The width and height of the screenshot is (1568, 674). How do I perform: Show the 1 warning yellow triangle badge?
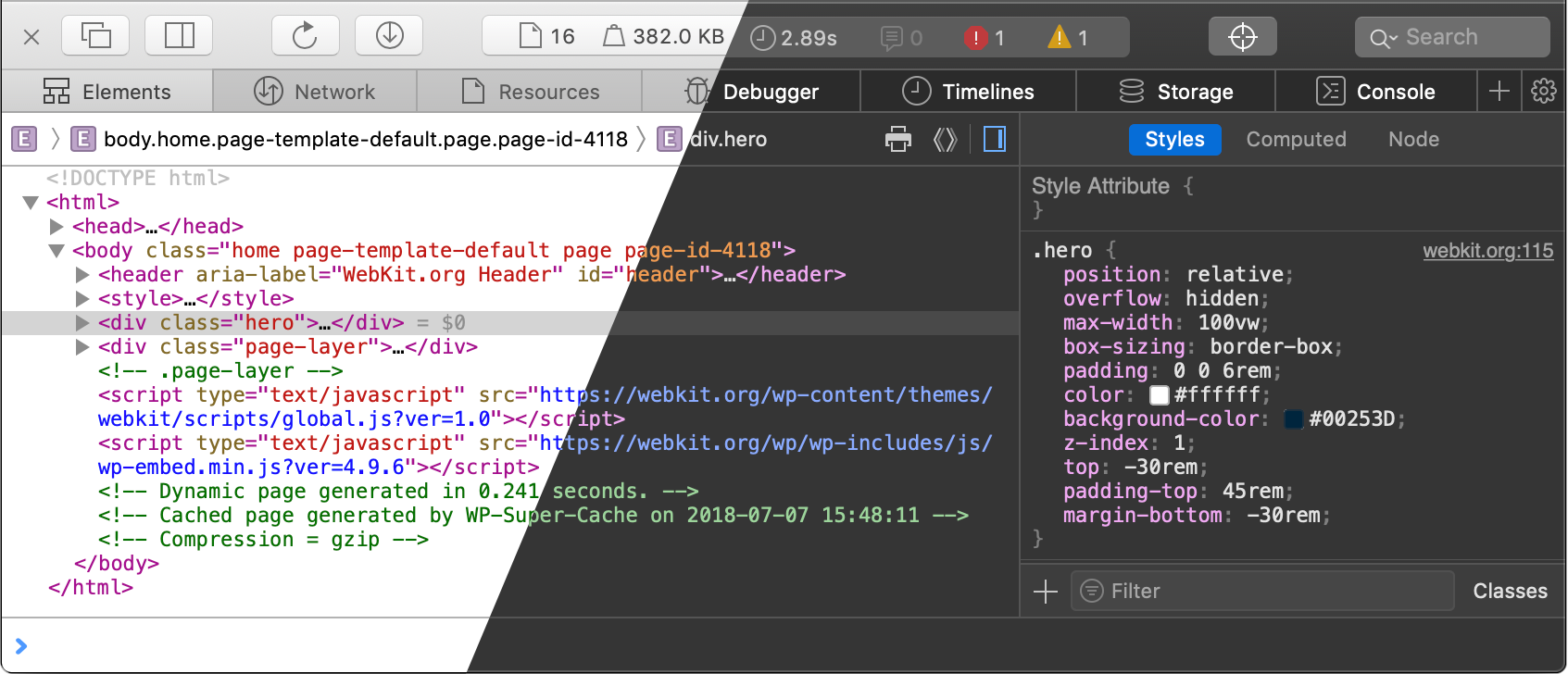click(x=1068, y=38)
